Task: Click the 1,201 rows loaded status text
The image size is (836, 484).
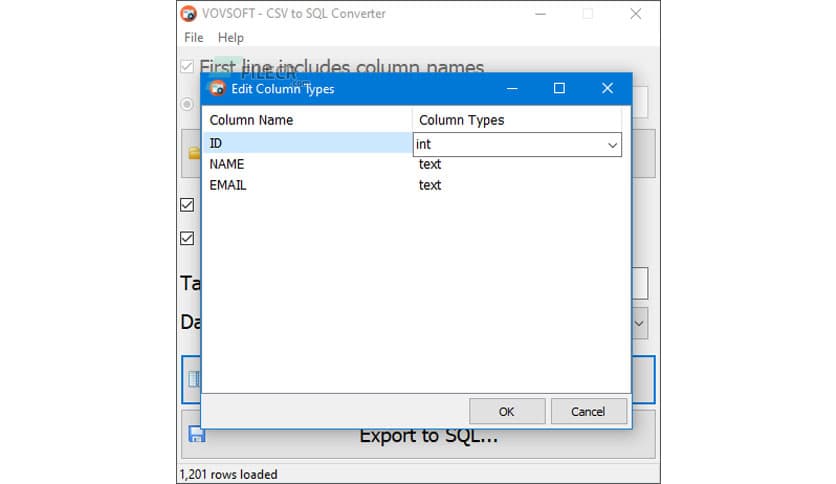Action: pyautogui.click(x=228, y=474)
